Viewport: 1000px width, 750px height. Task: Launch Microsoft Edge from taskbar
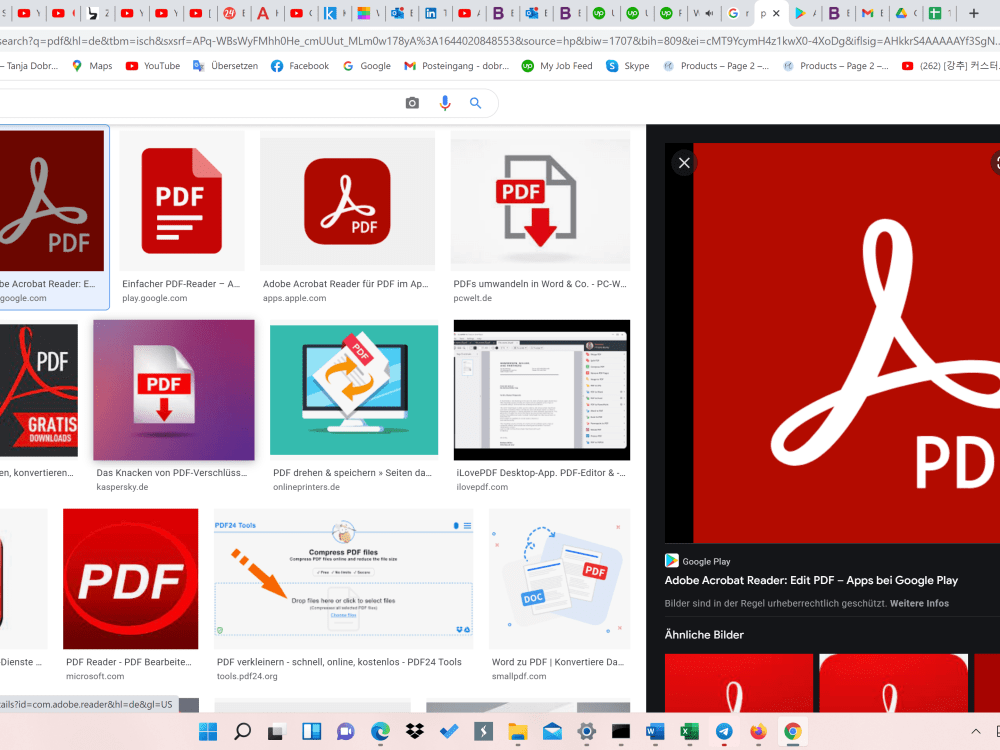pyautogui.click(x=380, y=732)
